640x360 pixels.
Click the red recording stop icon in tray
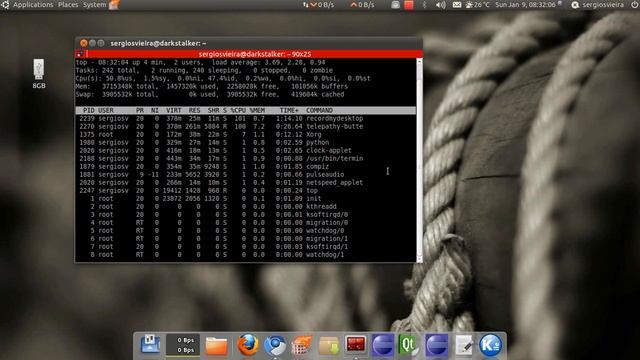click(409, 4)
